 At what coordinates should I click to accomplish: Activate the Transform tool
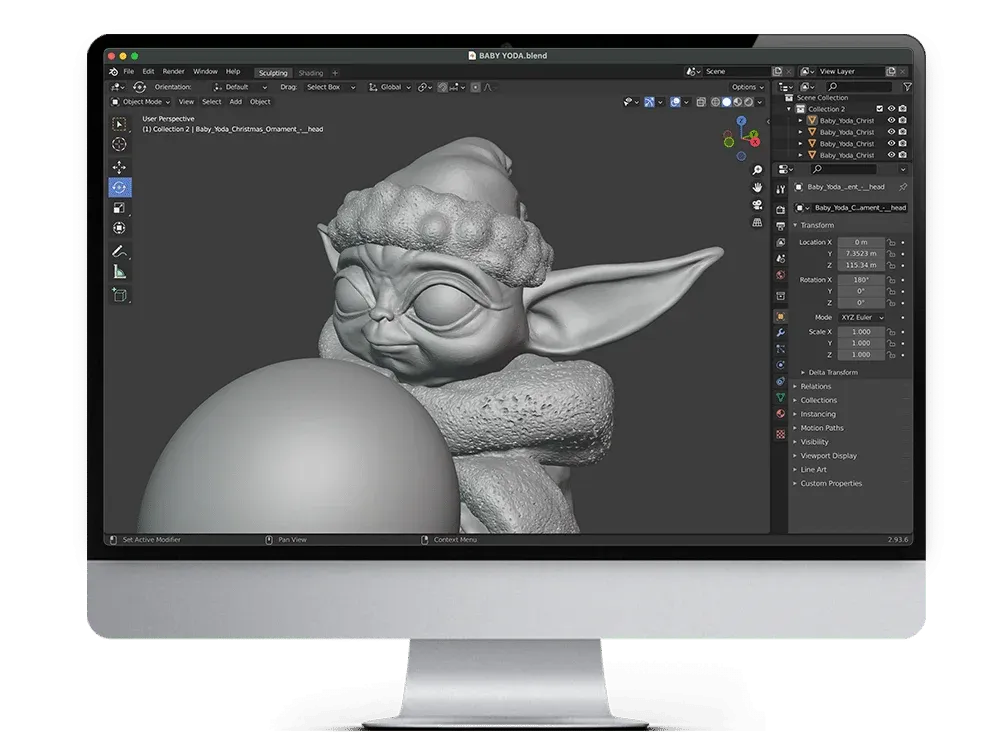pyautogui.click(x=119, y=228)
